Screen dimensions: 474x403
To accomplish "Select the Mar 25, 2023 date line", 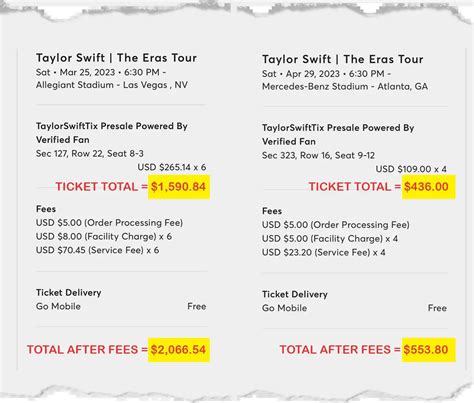I will [101, 72].
